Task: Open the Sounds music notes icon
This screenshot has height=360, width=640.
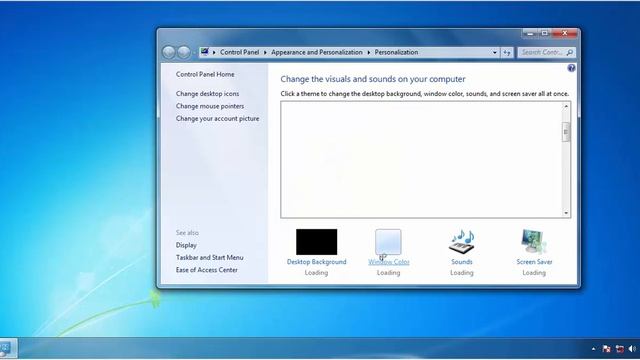Action: pos(462,242)
